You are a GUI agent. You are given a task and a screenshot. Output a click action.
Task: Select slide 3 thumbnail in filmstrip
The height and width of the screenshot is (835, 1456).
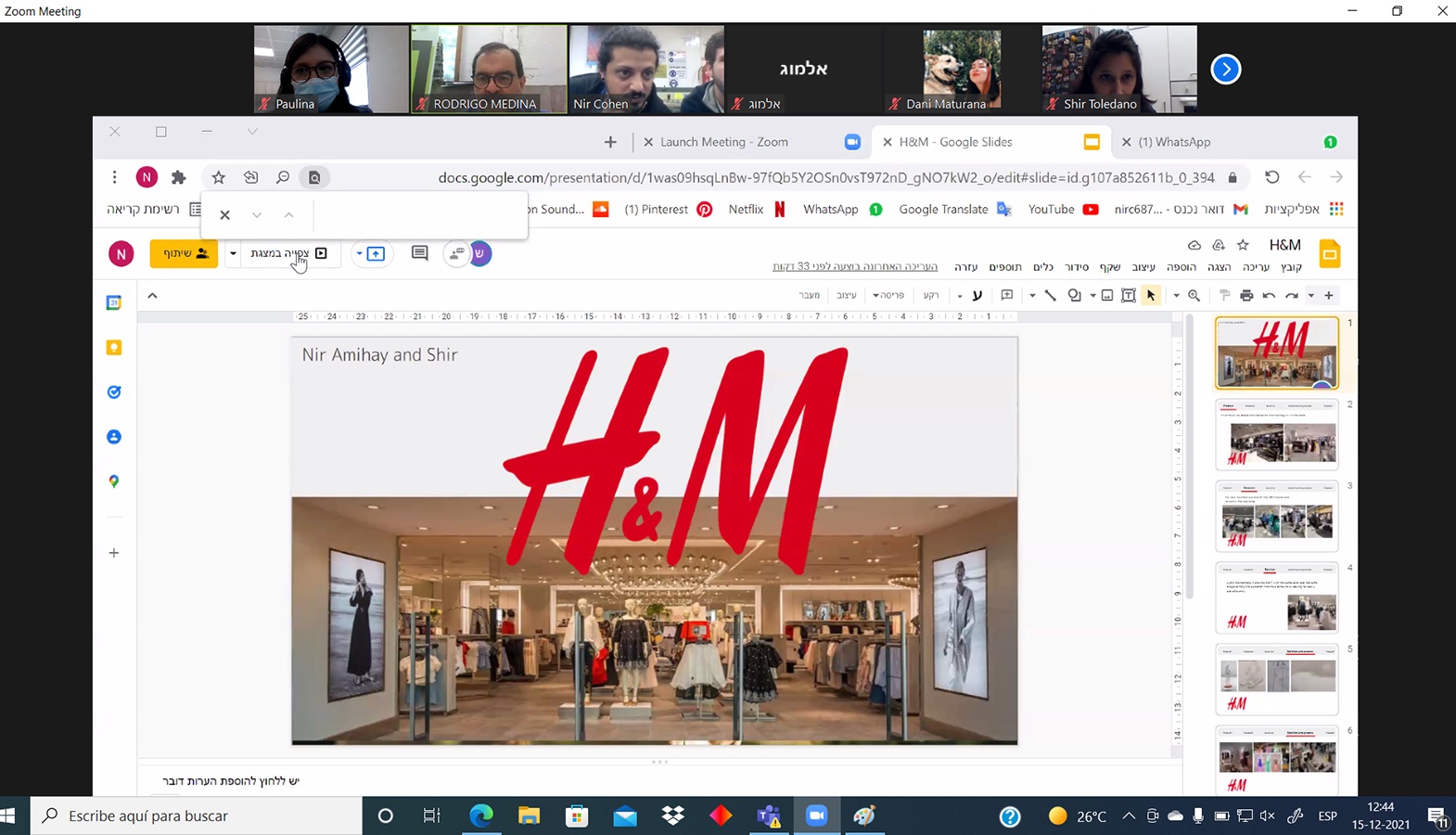click(x=1277, y=515)
